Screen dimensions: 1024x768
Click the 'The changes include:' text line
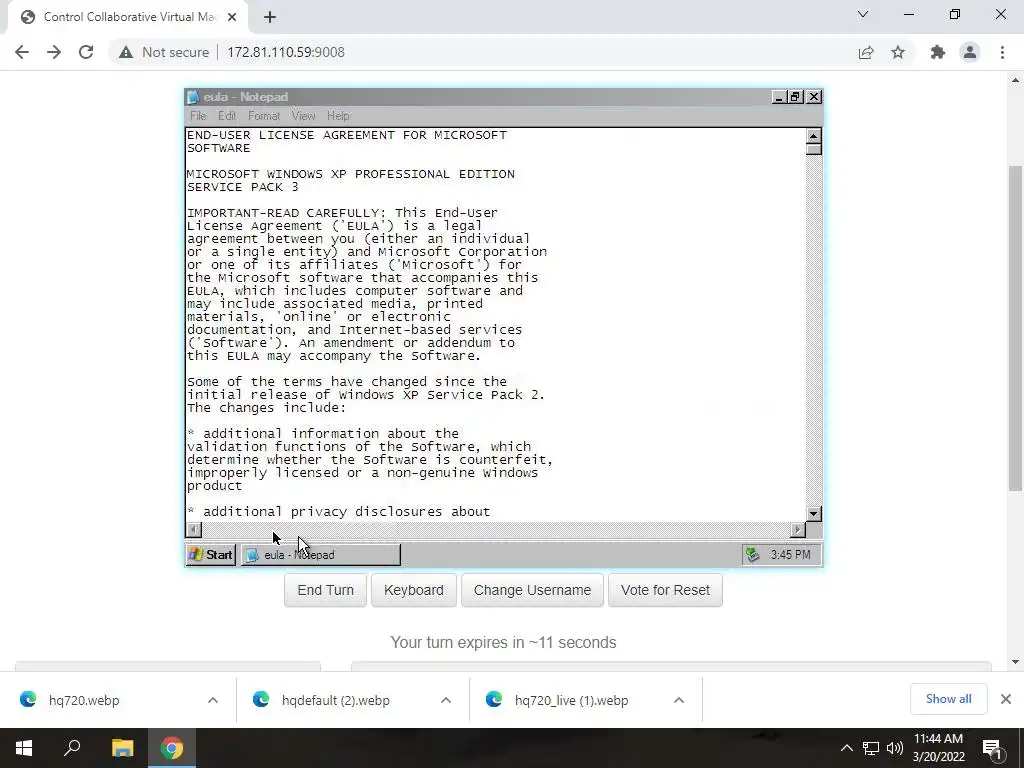coord(266,408)
